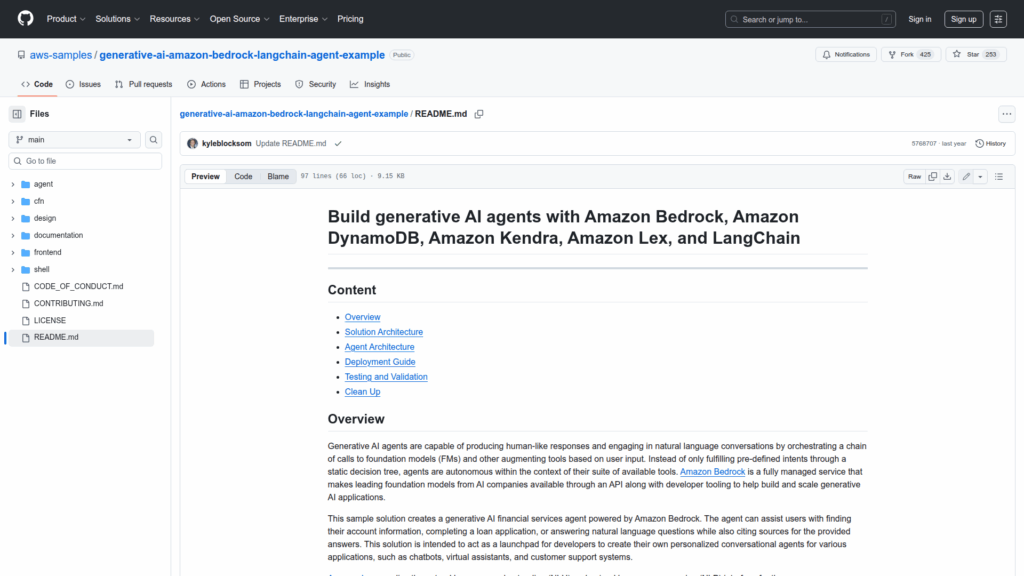This screenshot has width=1024, height=576.
Task: Open the document outline icon
Action: 999,176
